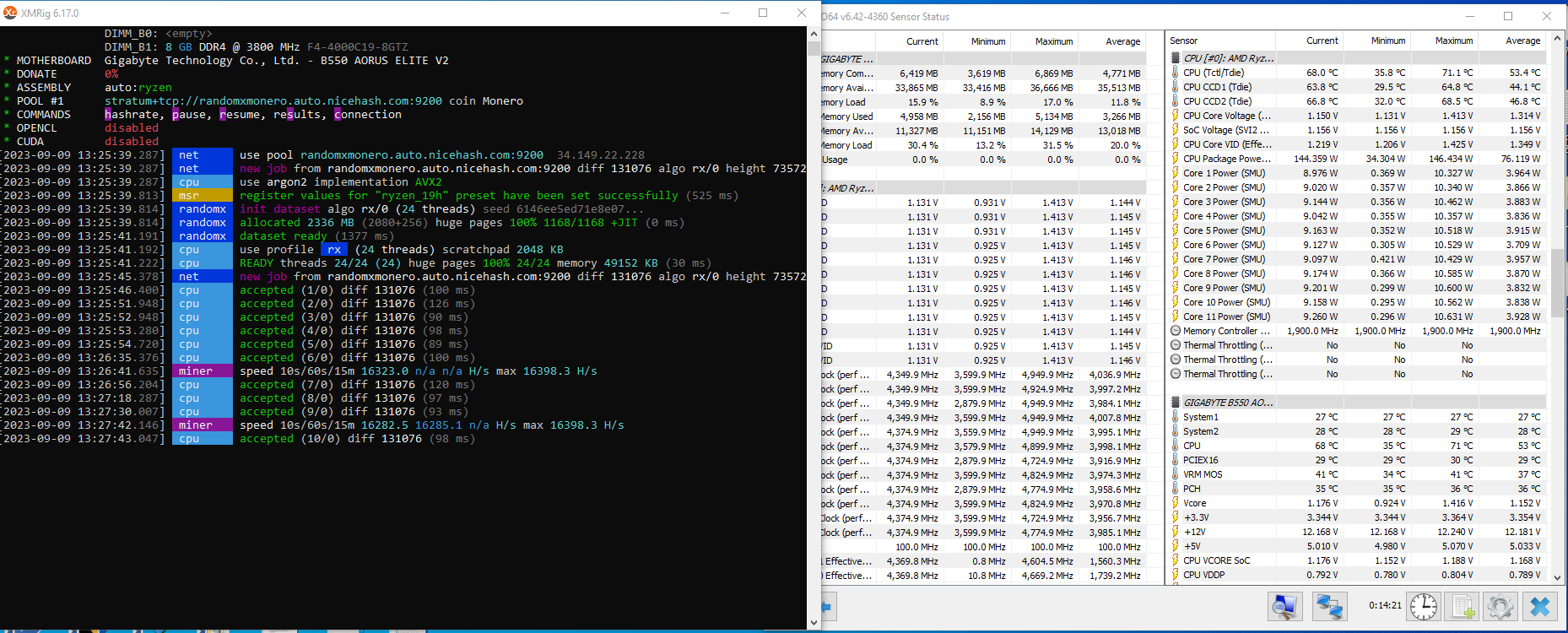Image resolution: width=1568 pixels, height=633 pixels.
Task: Click the lightning icon beside CPU Package Power
Action: [x=1175, y=159]
